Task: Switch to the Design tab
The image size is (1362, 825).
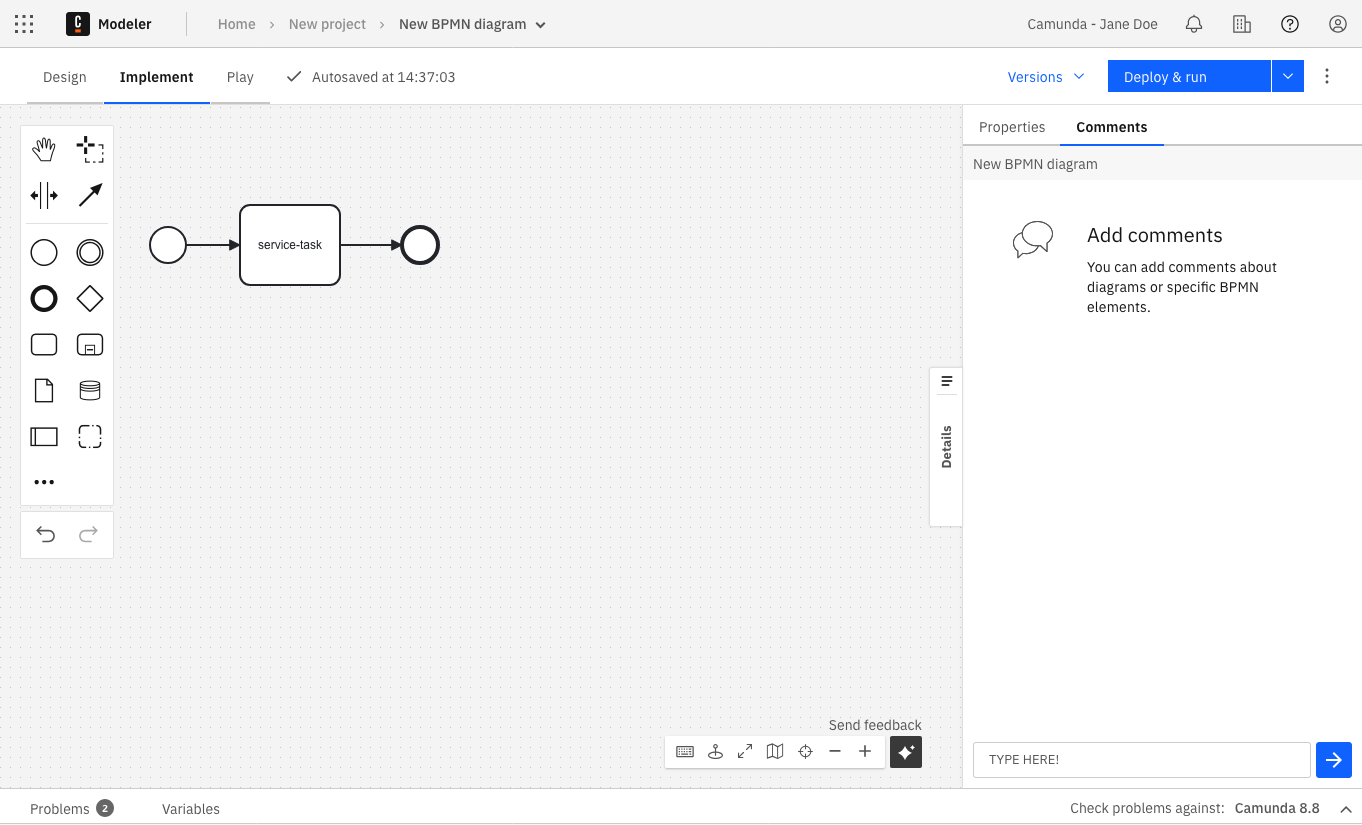Action: (65, 77)
